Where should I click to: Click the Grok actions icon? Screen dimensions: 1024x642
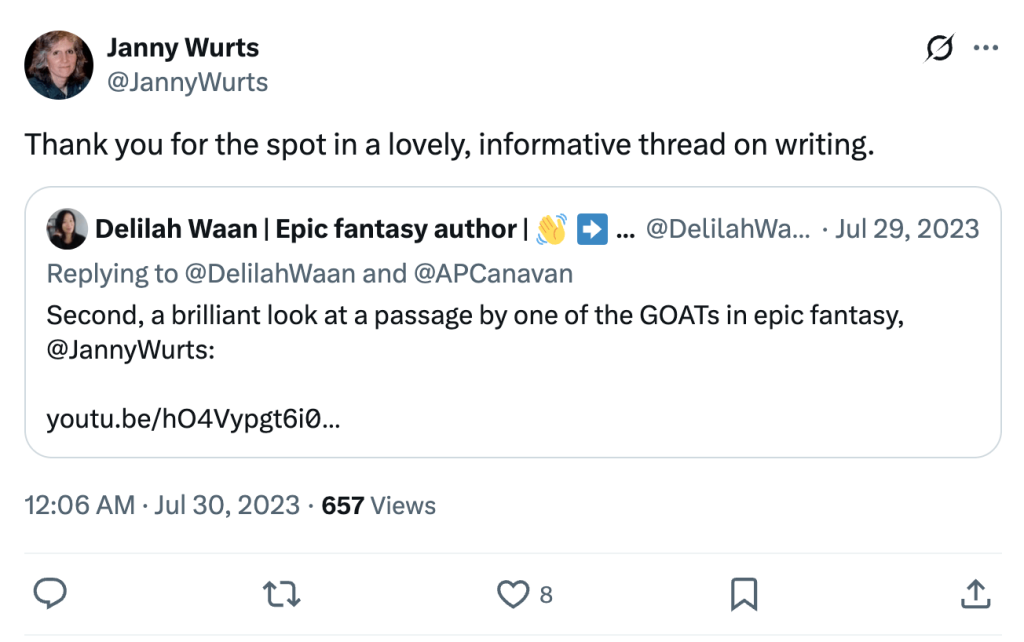click(x=940, y=47)
